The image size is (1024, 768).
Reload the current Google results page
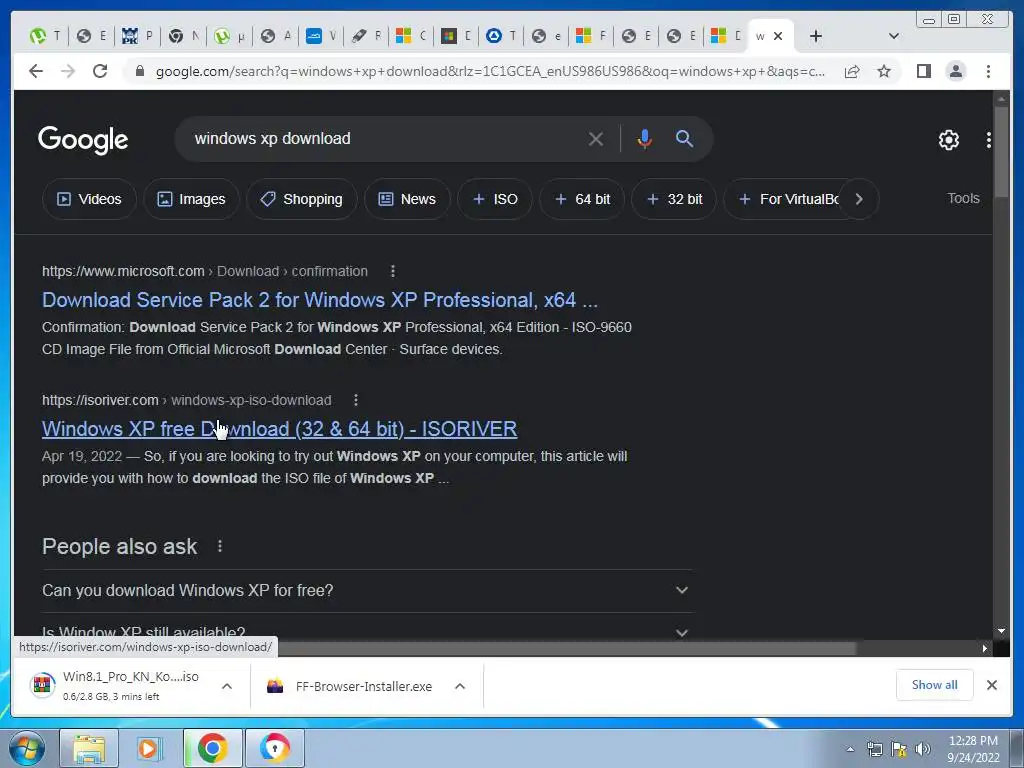pyautogui.click(x=100, y=71)
